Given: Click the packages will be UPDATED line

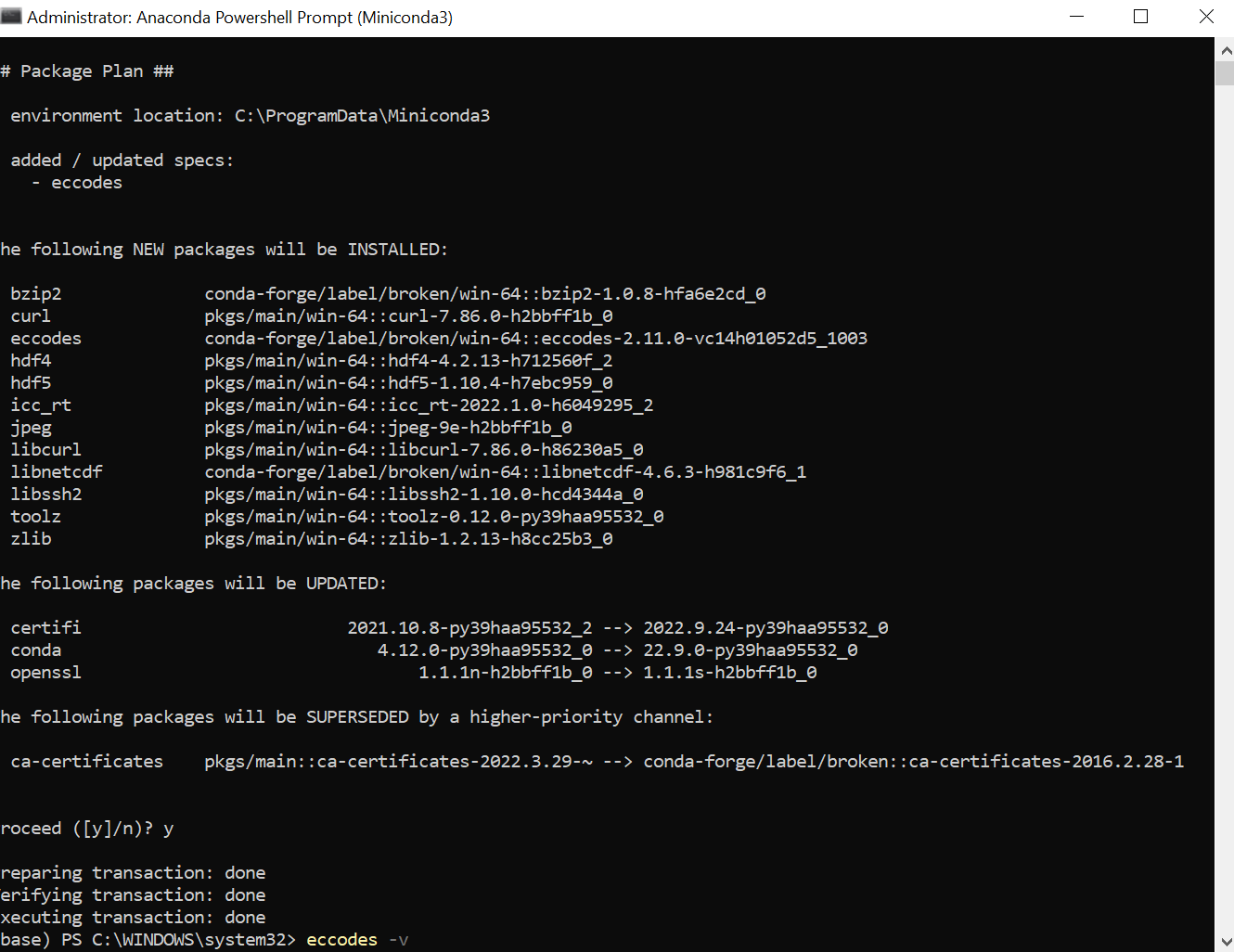Looking at the screenshot, I should pos(193,584).
